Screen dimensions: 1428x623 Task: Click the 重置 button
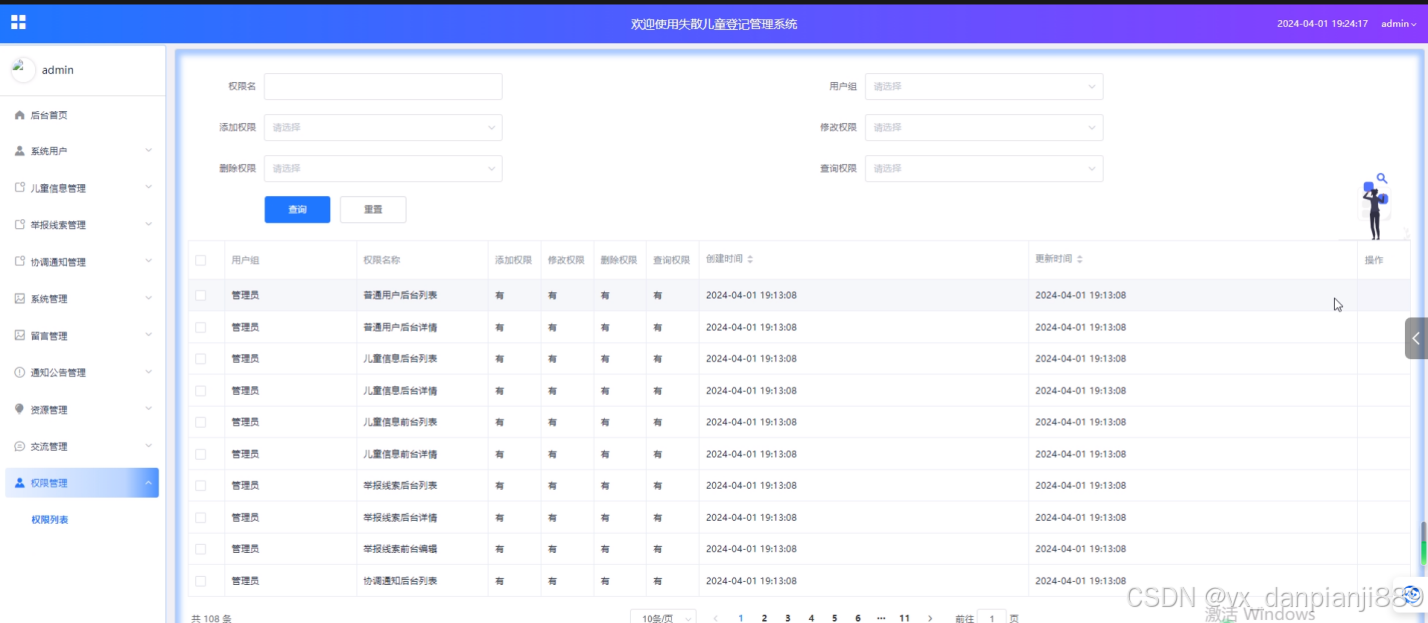tap(373, 209)
